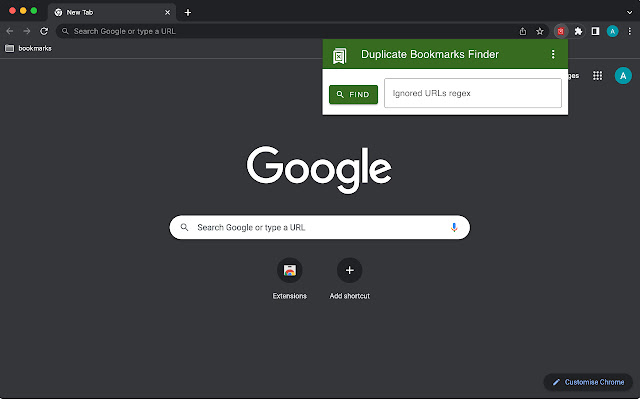The width and height of the screenshot is (640, 400).
Task: Select the New Tab tab
Action: point(111,13)
